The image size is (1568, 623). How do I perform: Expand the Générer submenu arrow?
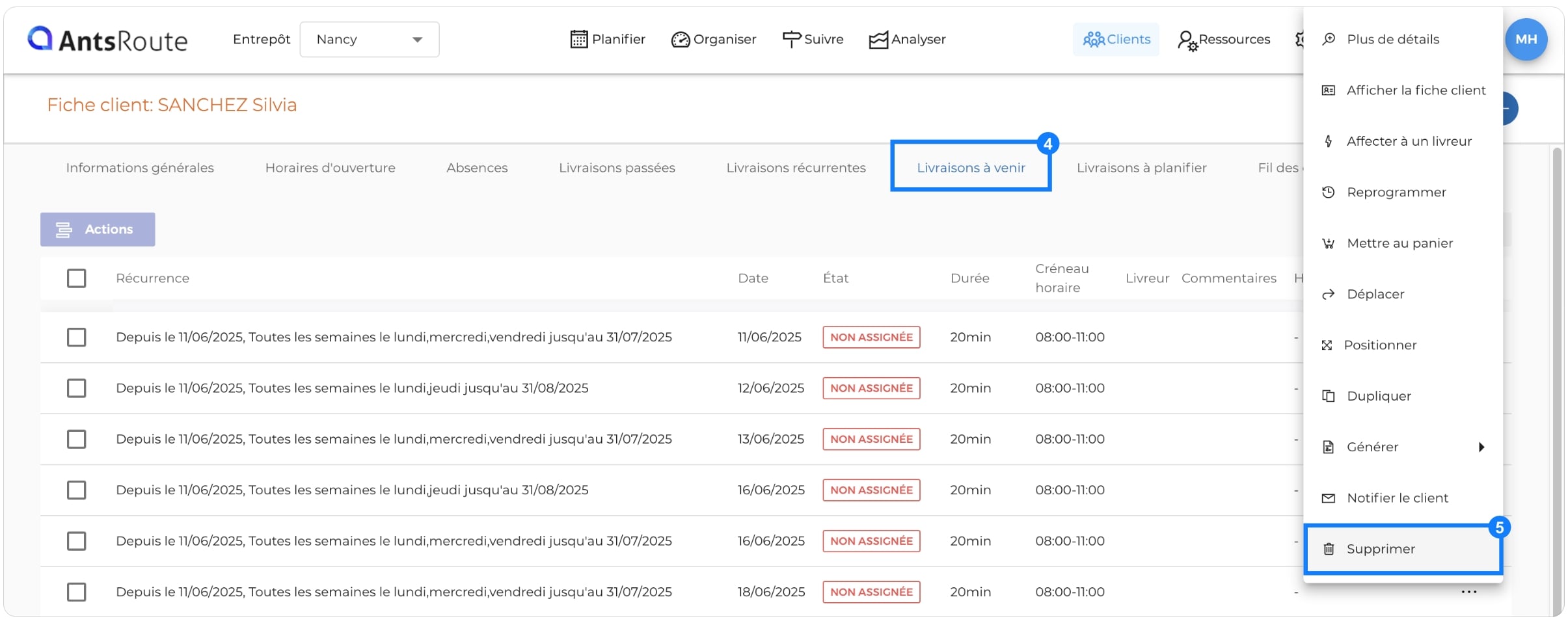click(1481, 447)
